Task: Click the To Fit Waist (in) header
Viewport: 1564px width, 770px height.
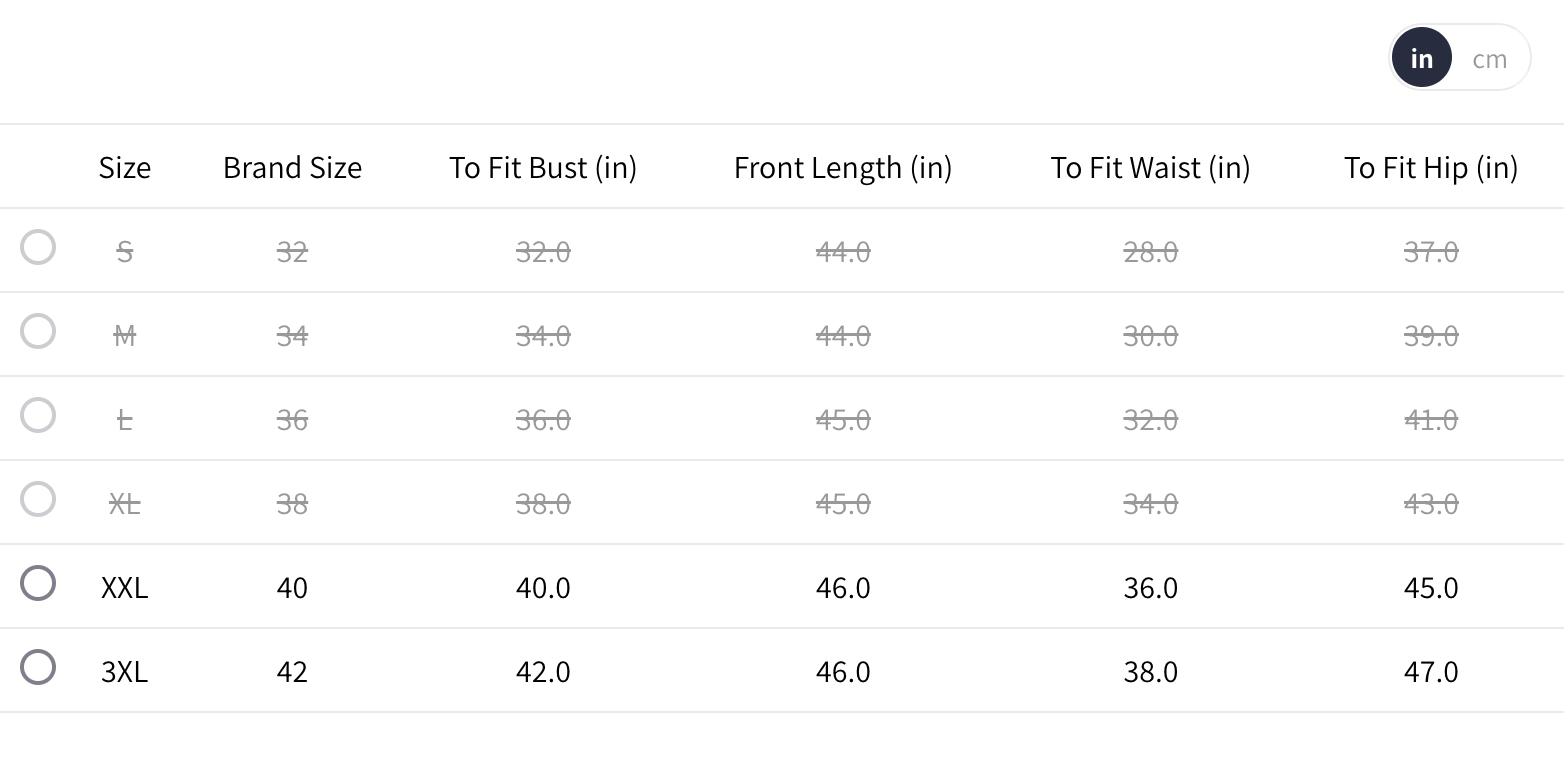Action: (x=1150, y=167)
